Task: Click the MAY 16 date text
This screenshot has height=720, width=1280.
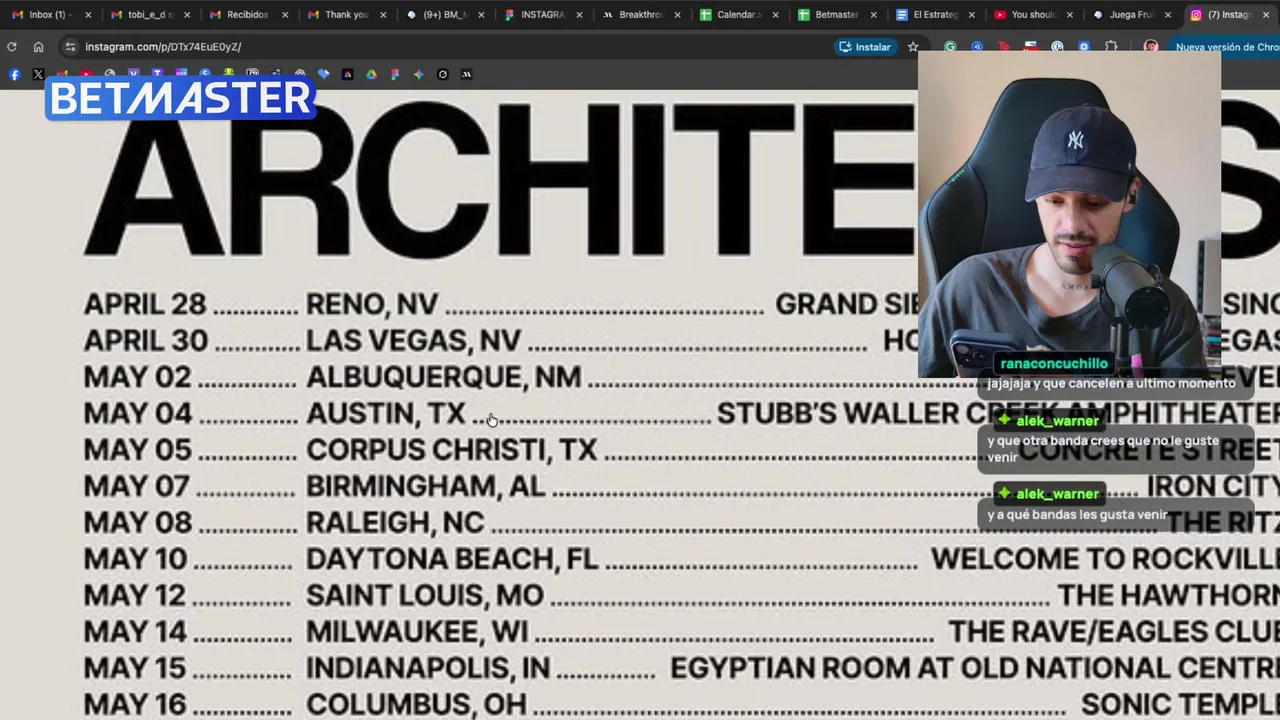Action: tap(135, 704)
